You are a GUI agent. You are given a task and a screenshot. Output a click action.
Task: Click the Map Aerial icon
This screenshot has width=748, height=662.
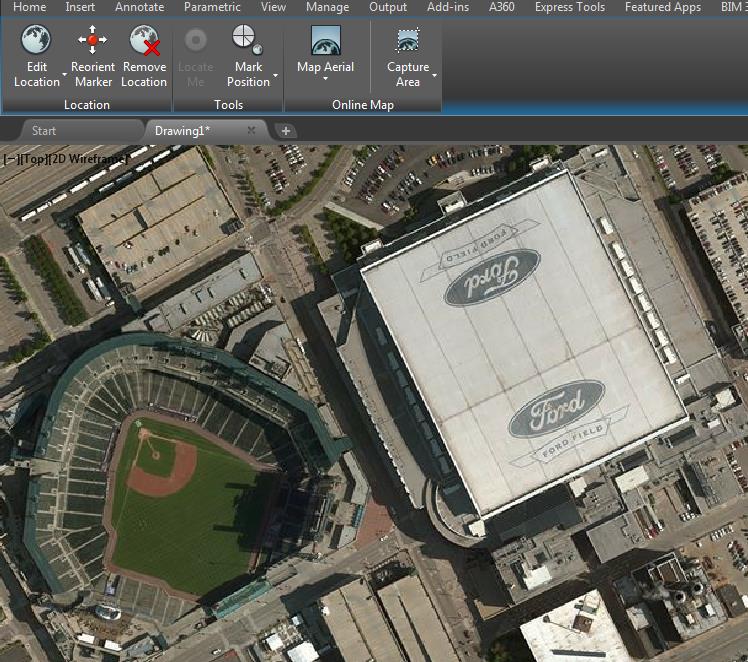pos(325,42)
